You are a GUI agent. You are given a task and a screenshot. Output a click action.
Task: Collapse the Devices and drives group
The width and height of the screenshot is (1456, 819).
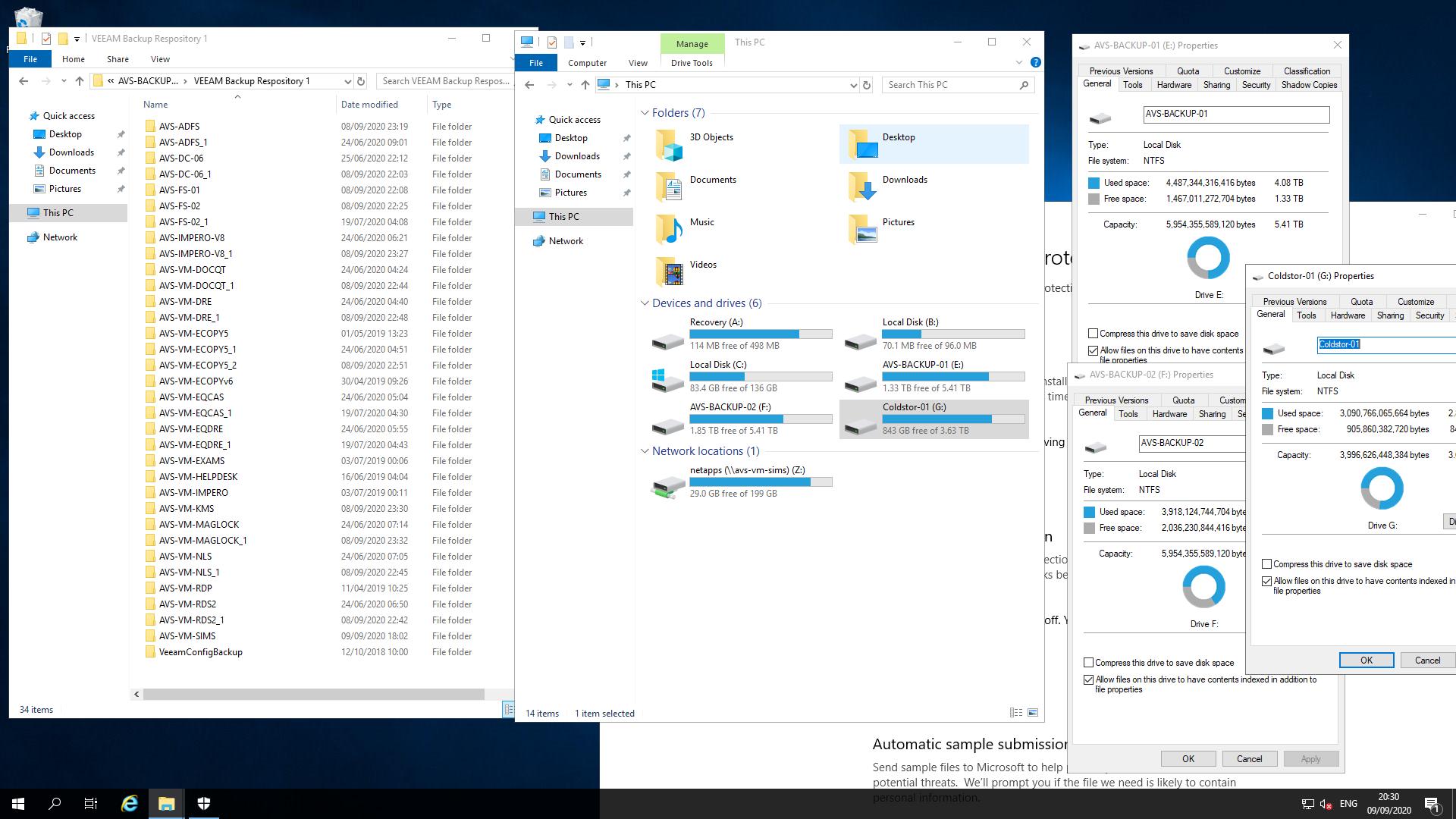(x=645, y=303)
